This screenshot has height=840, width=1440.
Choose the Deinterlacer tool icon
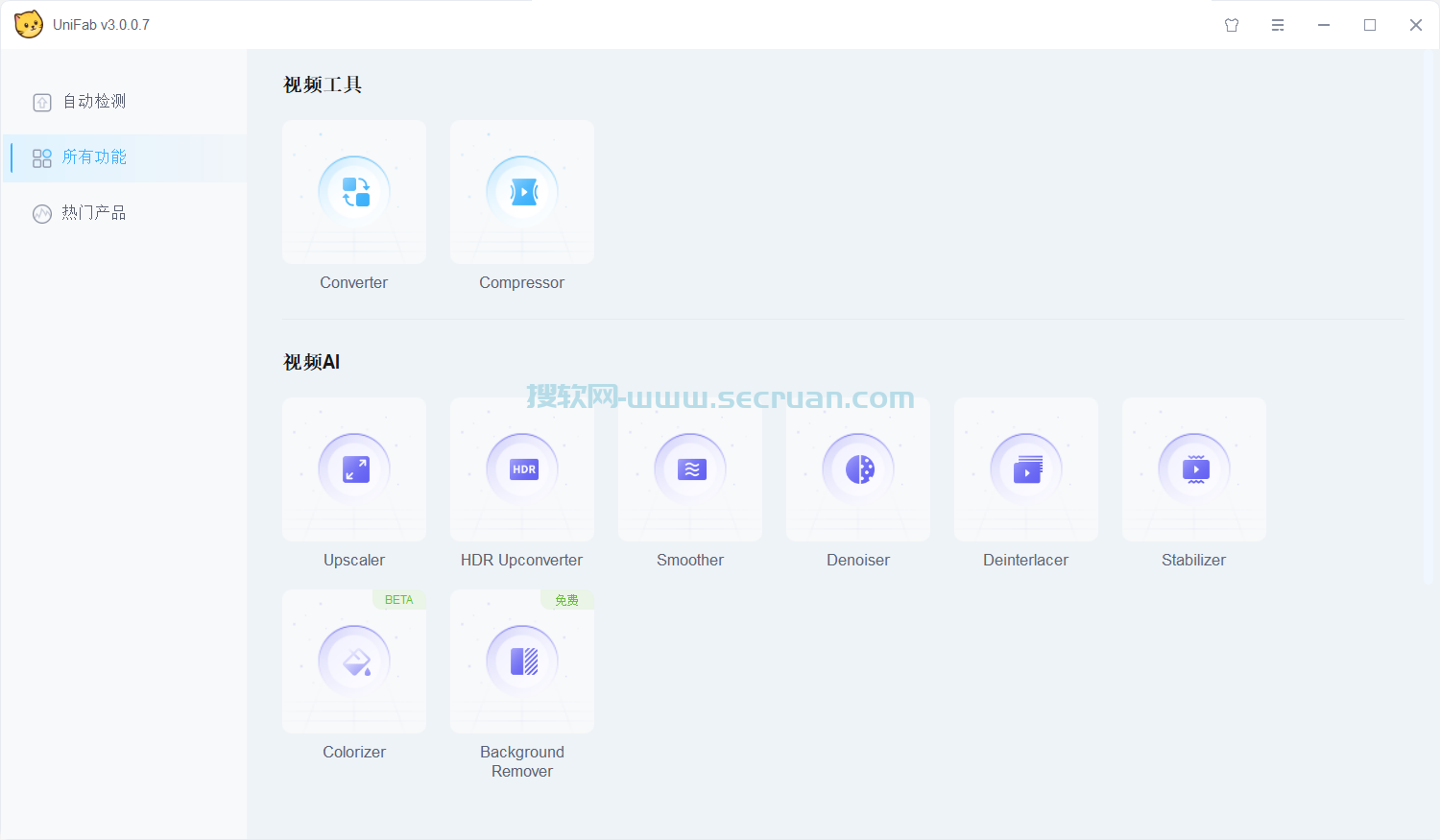[1026, 469]
